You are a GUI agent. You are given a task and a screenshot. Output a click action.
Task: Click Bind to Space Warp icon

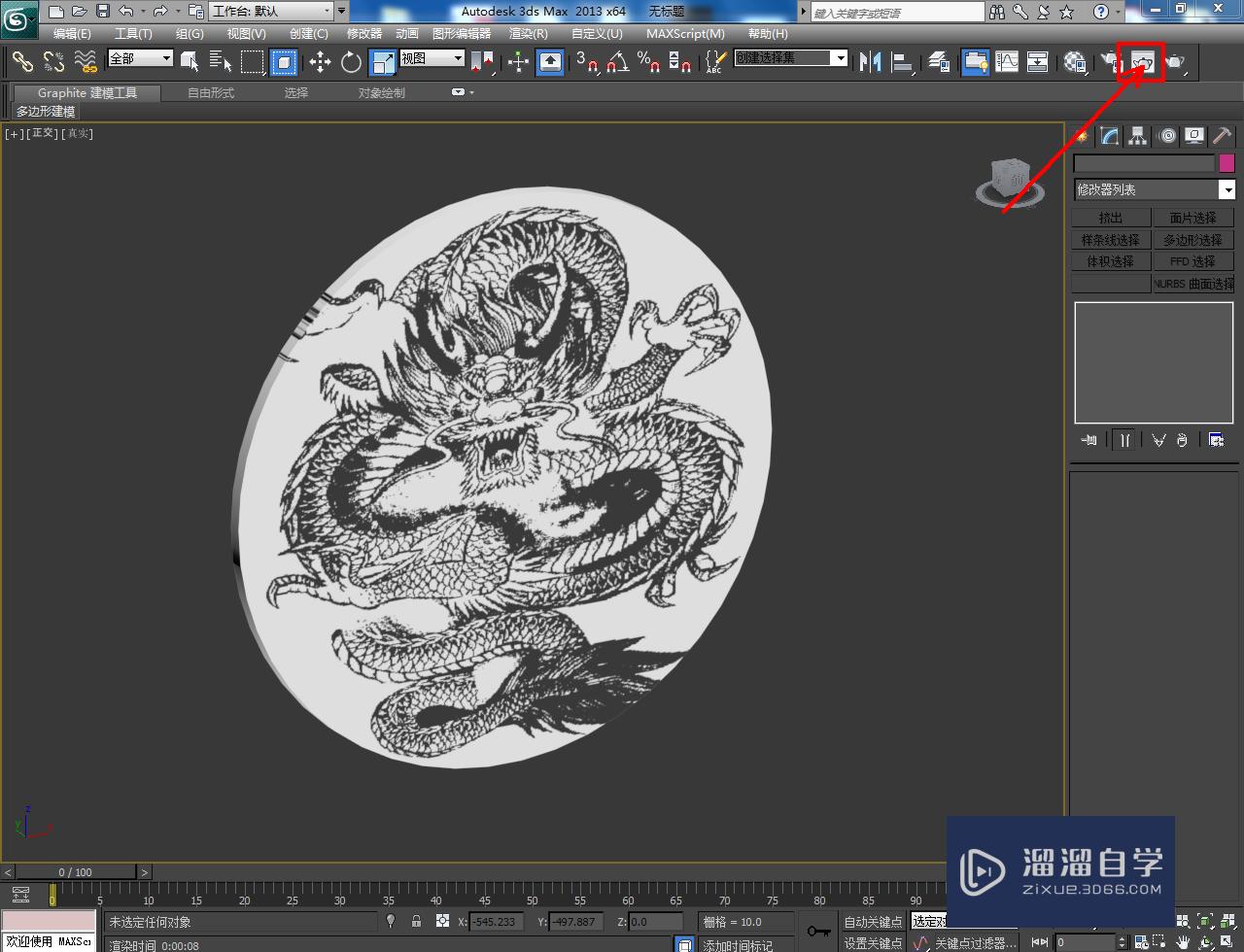tap(86, 62)
